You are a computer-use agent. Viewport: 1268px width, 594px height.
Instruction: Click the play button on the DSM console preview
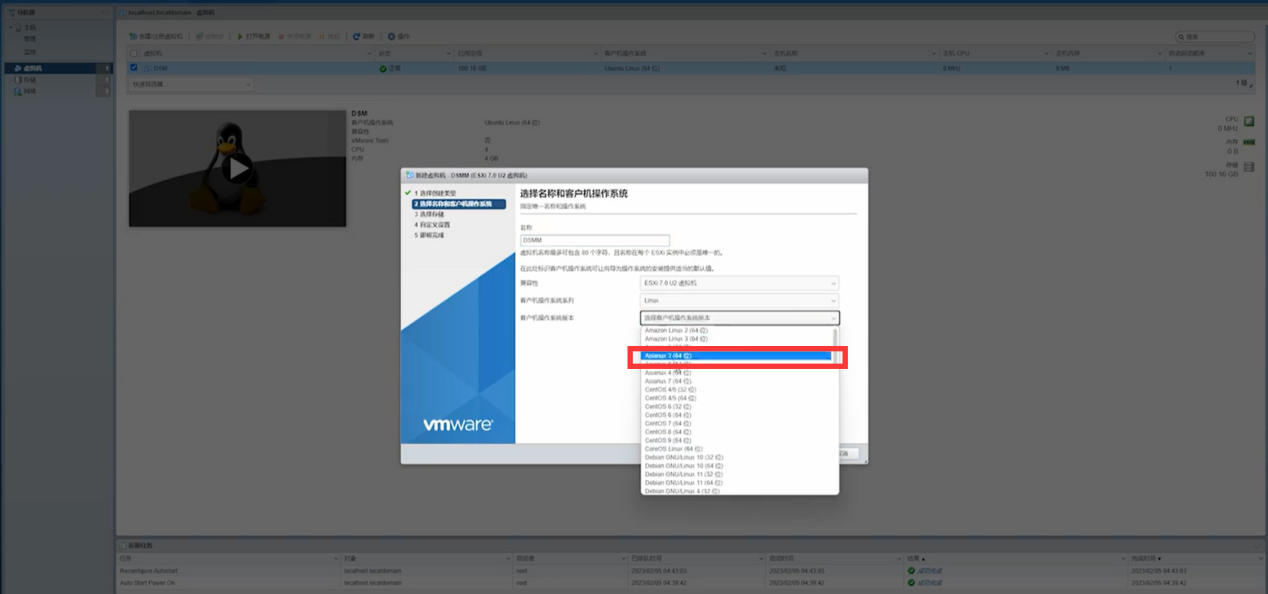click(x=237, y=168)
